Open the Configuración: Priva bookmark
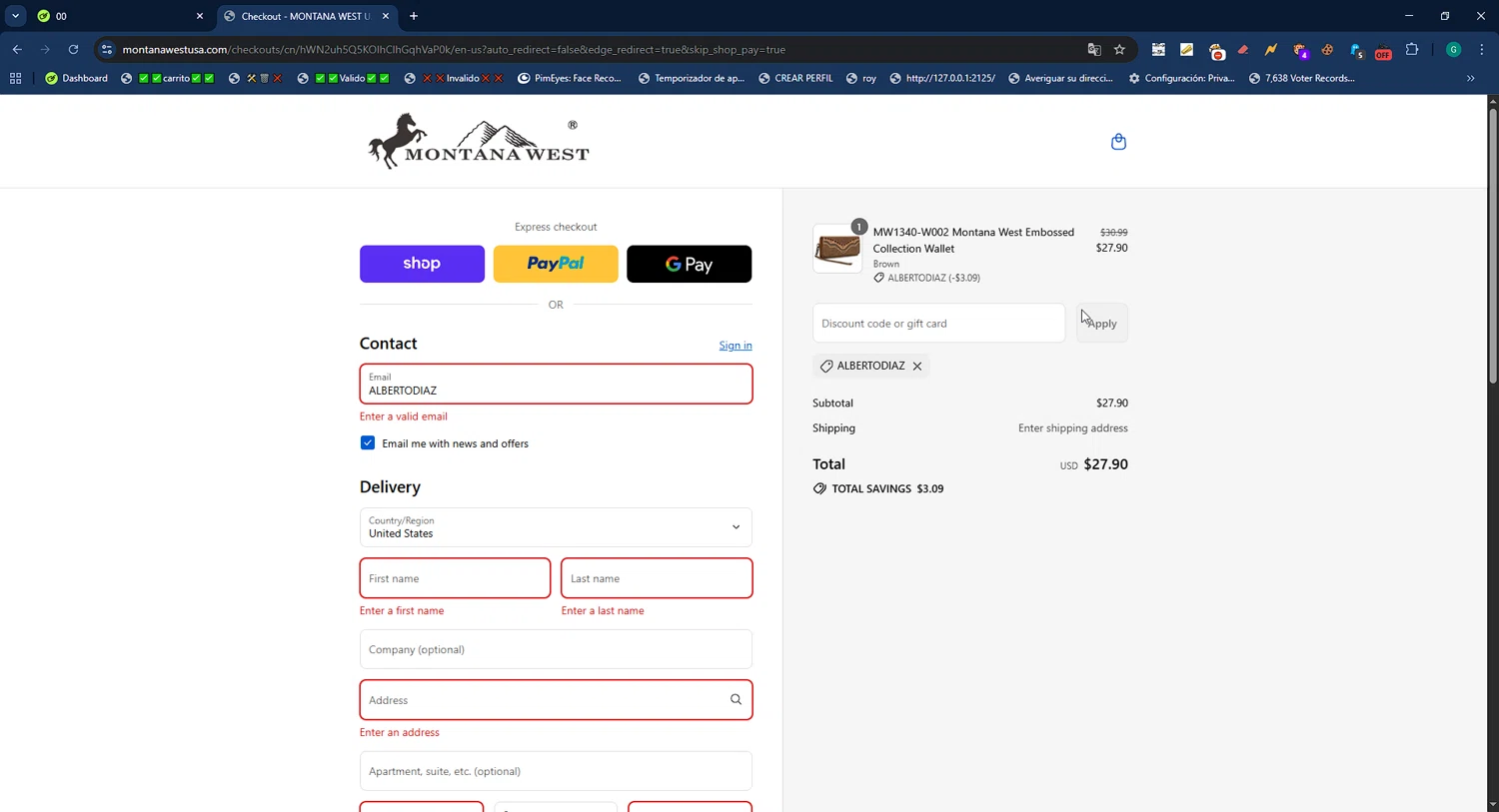Image resolution: width=1499 pixels, height=812 pixels. pyautogui.click(x=1181, y=78)
